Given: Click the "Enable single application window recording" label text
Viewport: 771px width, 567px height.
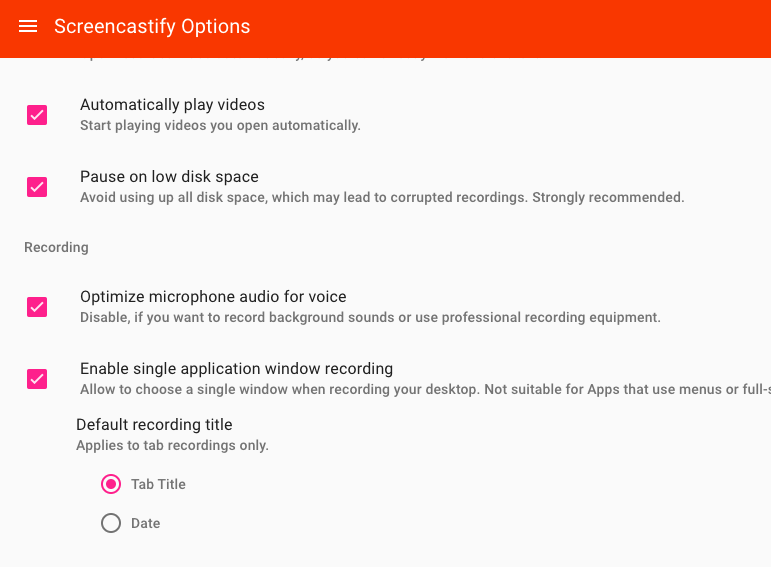Looking at the screenshot, I should pyautogui.click(x=236, y=369).
